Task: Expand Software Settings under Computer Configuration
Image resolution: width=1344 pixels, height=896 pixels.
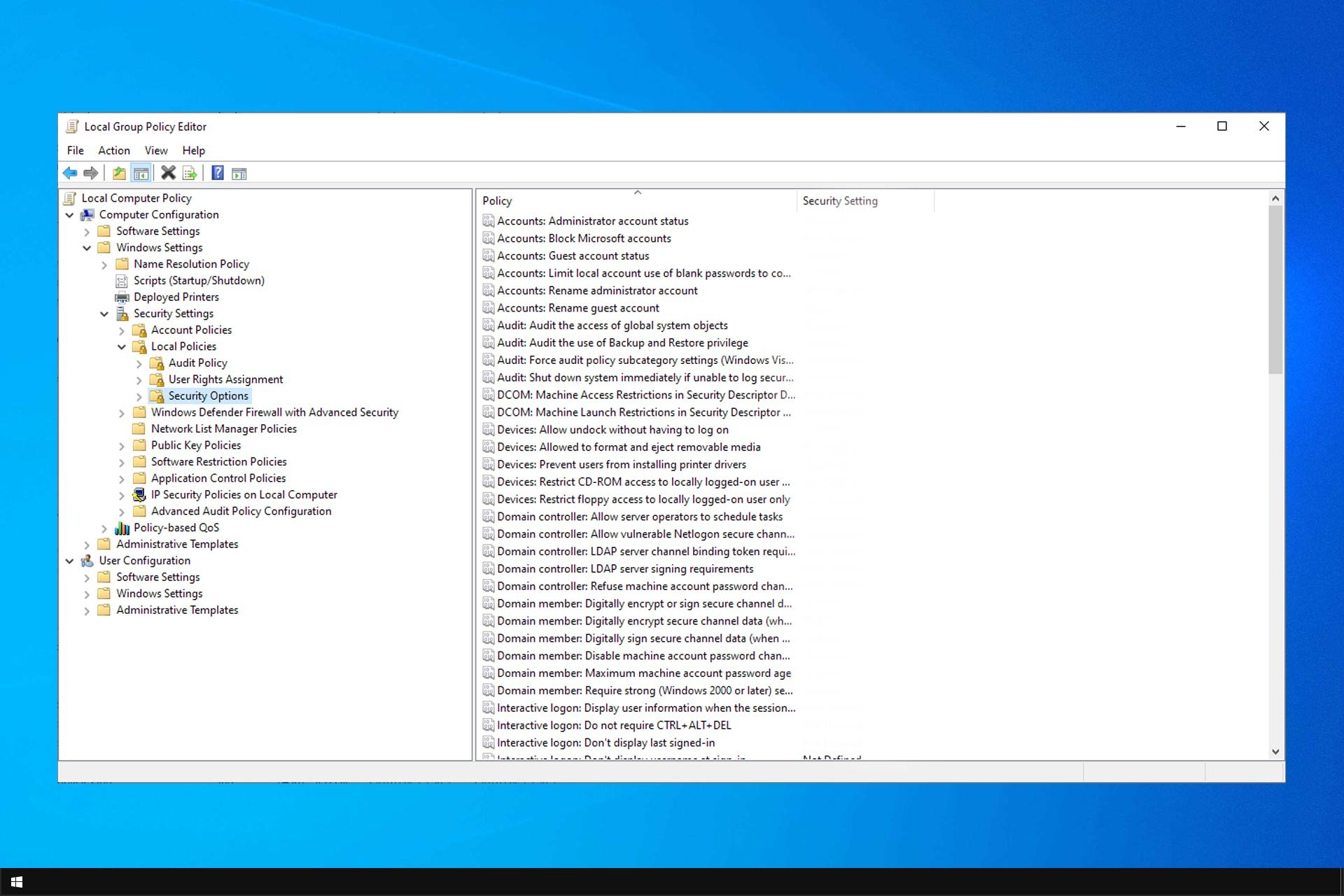Action: (x=87, y=232)
